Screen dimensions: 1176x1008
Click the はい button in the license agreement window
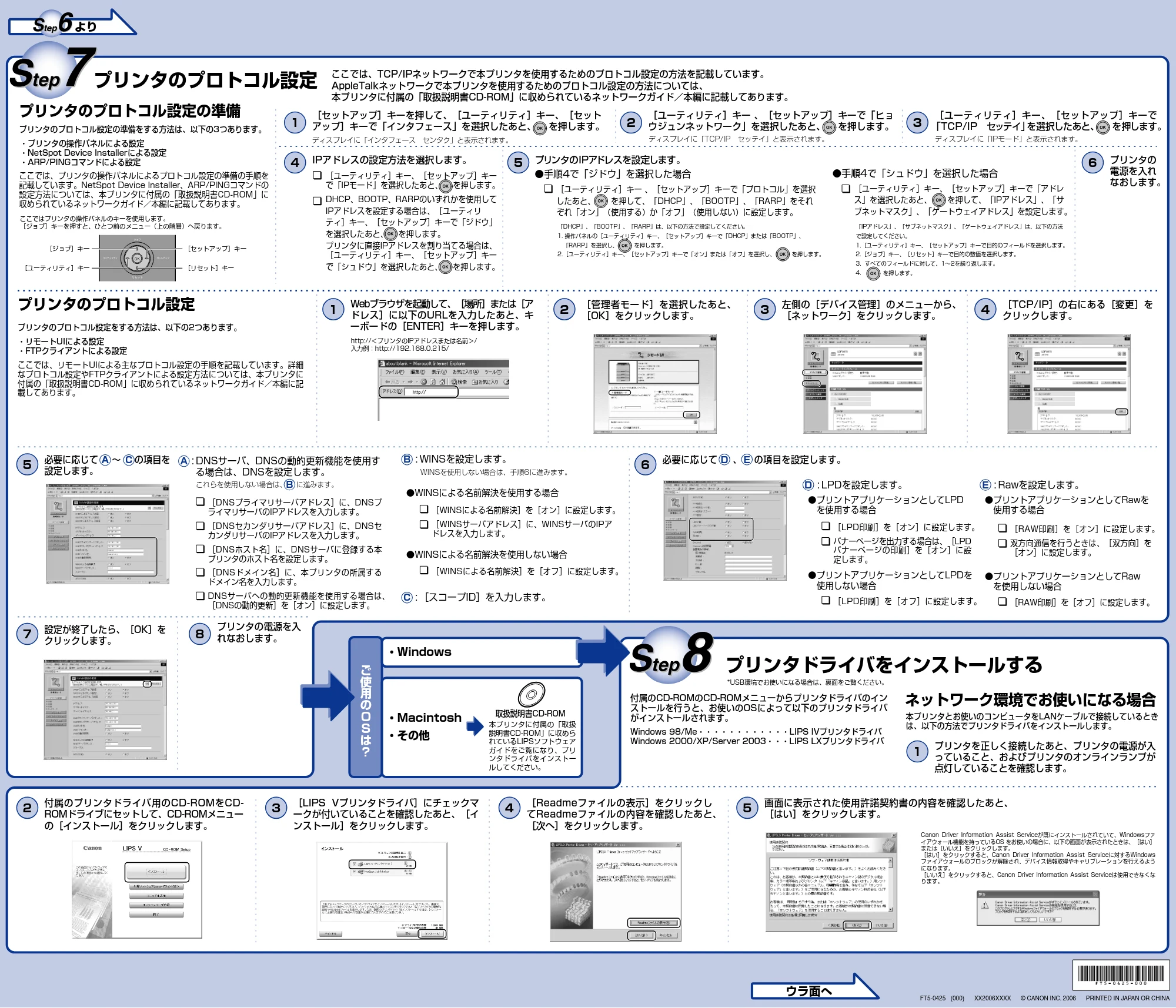coord(857,925)
